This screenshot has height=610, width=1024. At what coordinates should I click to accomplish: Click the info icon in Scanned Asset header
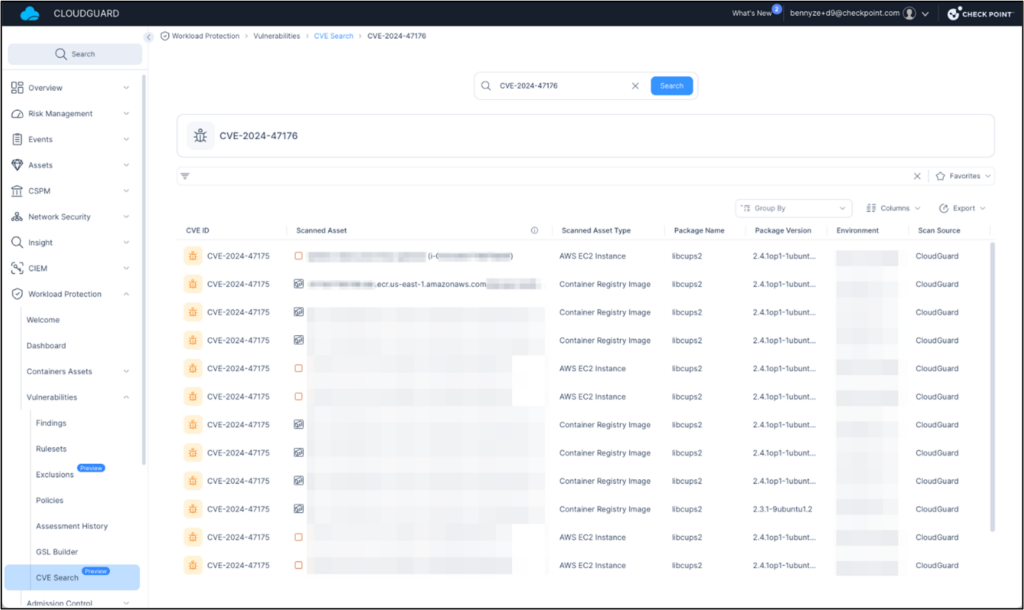(x=534, y=231)
